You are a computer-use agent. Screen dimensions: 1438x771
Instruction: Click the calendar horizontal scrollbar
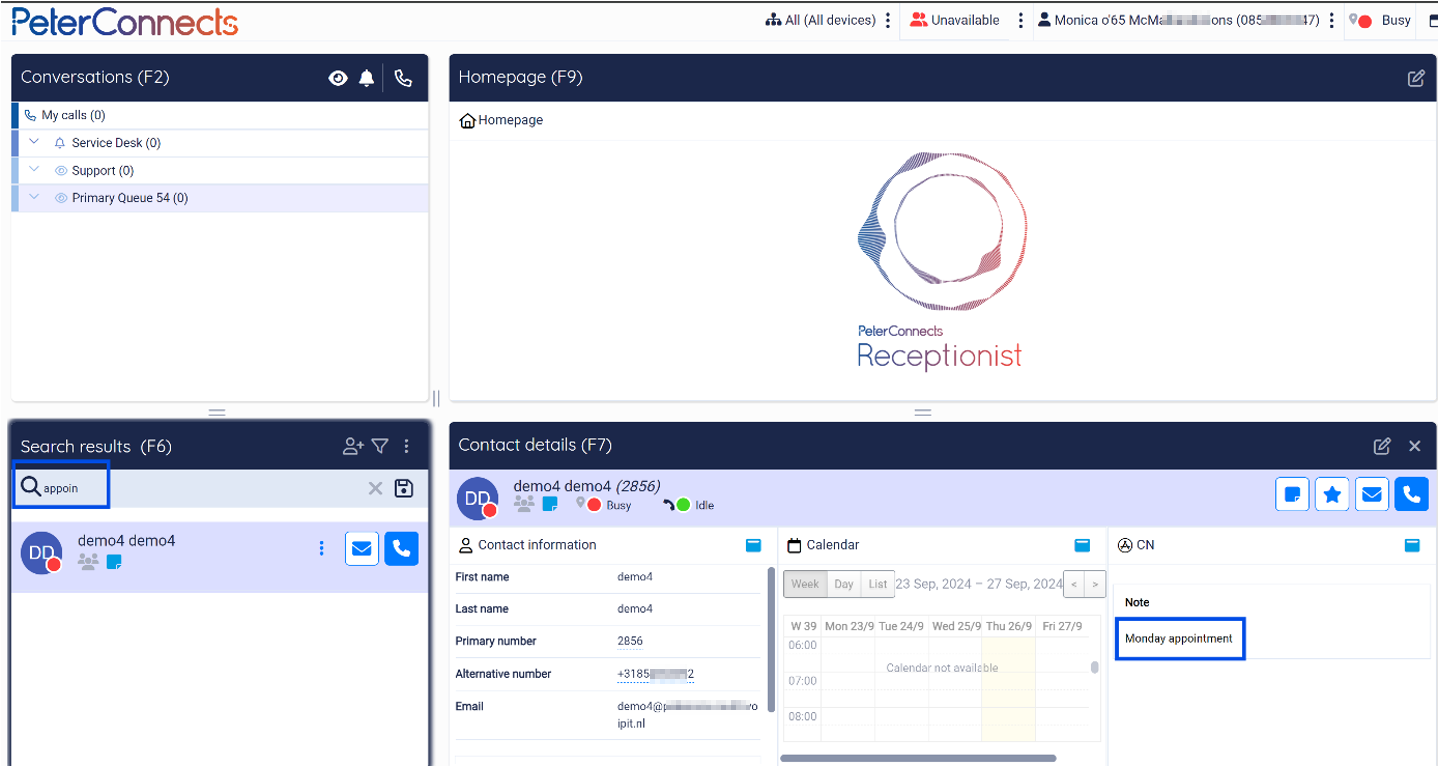tap(918, 758)
